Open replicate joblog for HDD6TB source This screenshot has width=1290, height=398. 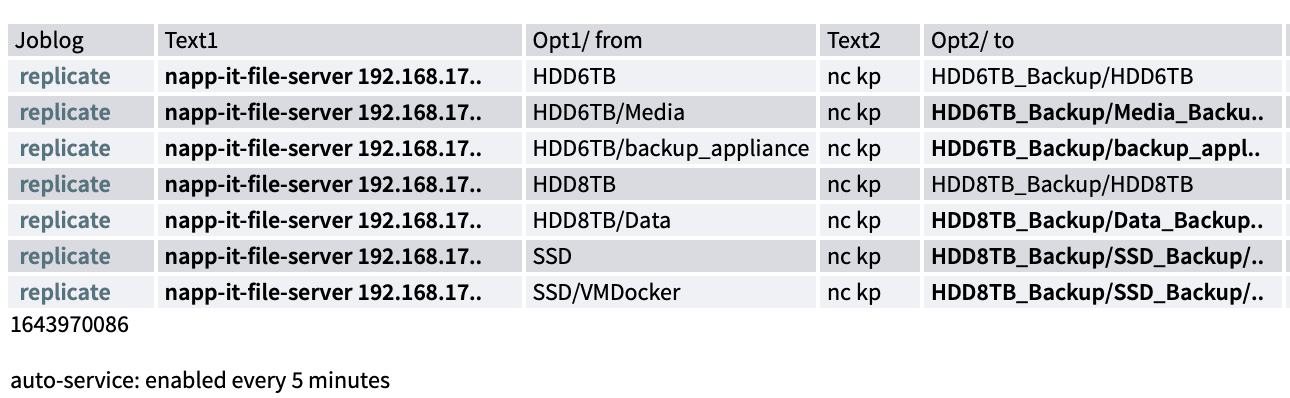point(65,76)
